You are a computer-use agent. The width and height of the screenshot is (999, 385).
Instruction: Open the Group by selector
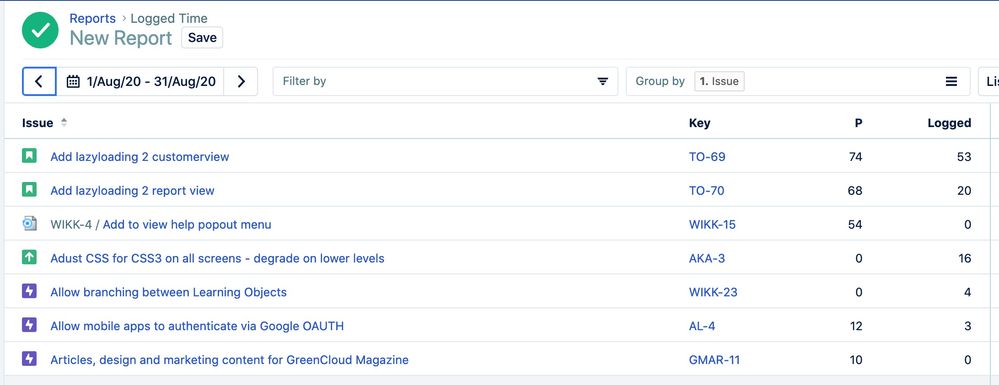pos(798,82)
